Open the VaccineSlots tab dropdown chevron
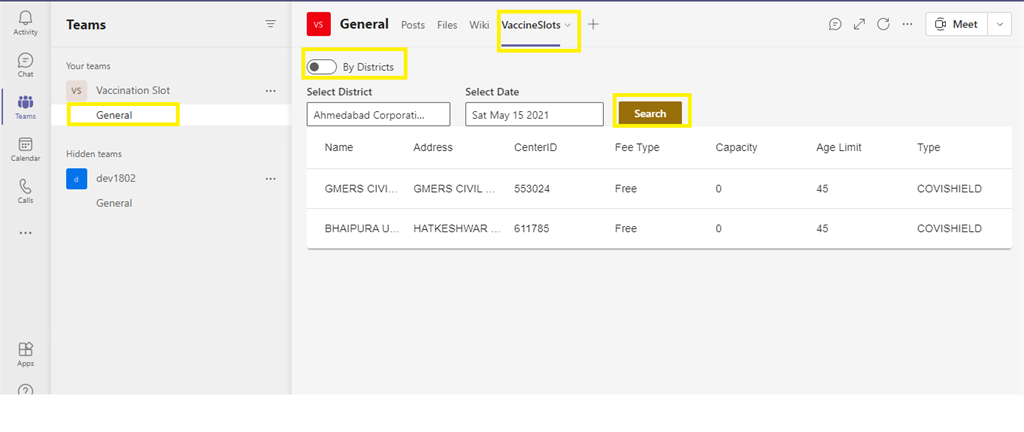This screenshot has height=432, width=1024. pyautogui.click(x=568, y=25)
